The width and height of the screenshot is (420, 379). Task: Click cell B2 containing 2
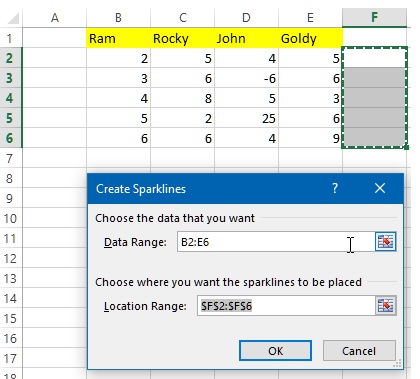(118, 58)
